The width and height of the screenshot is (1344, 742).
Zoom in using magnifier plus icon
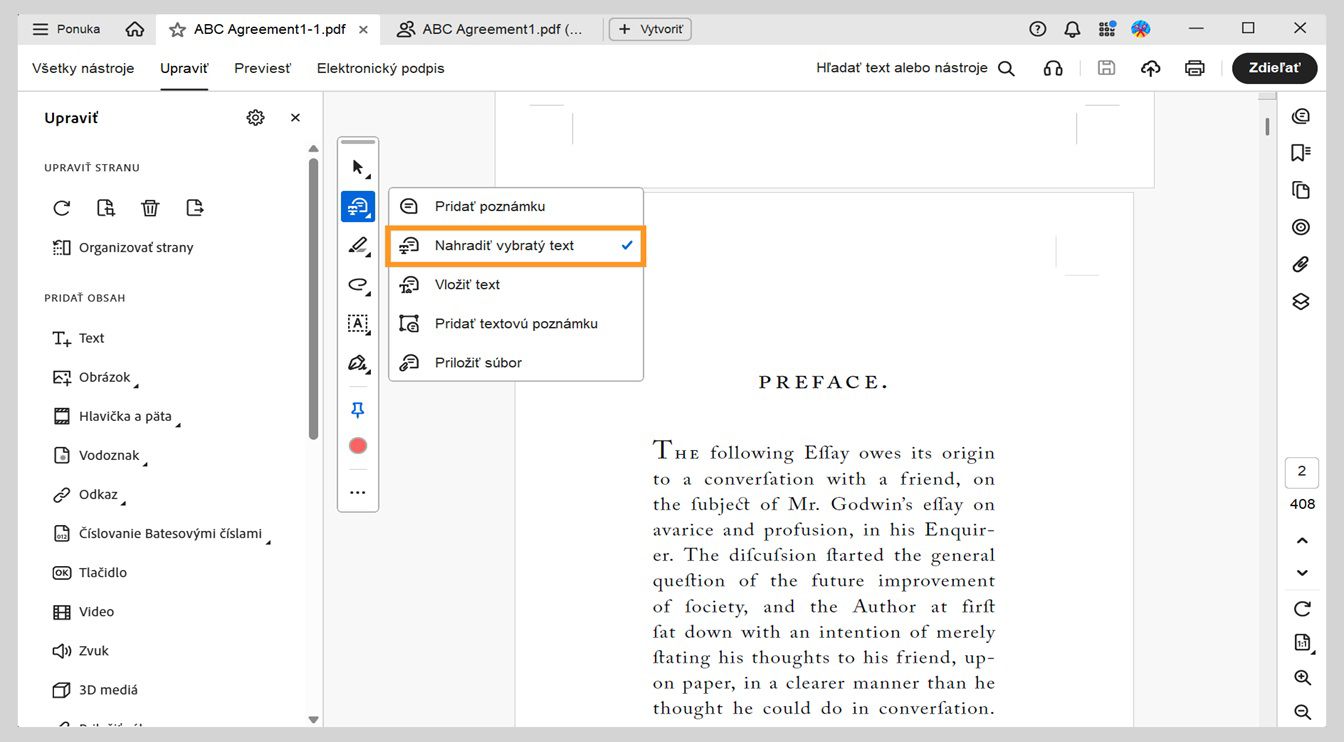click(x=1302, y=677)
